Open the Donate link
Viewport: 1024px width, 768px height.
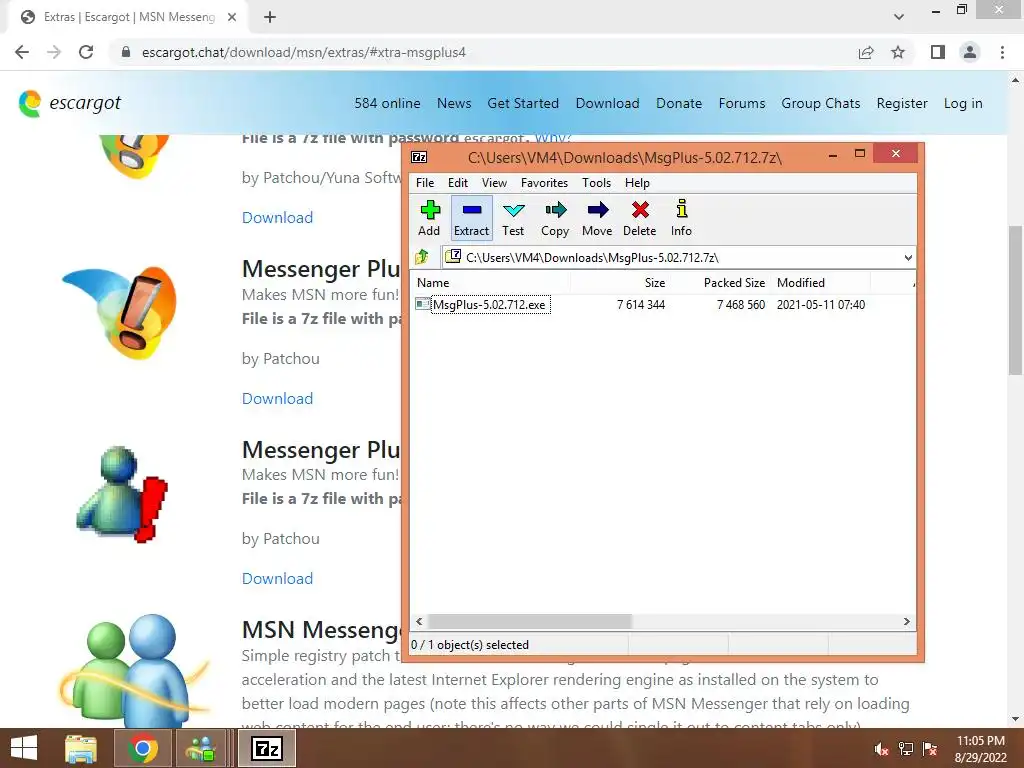(x=679, y=103)
